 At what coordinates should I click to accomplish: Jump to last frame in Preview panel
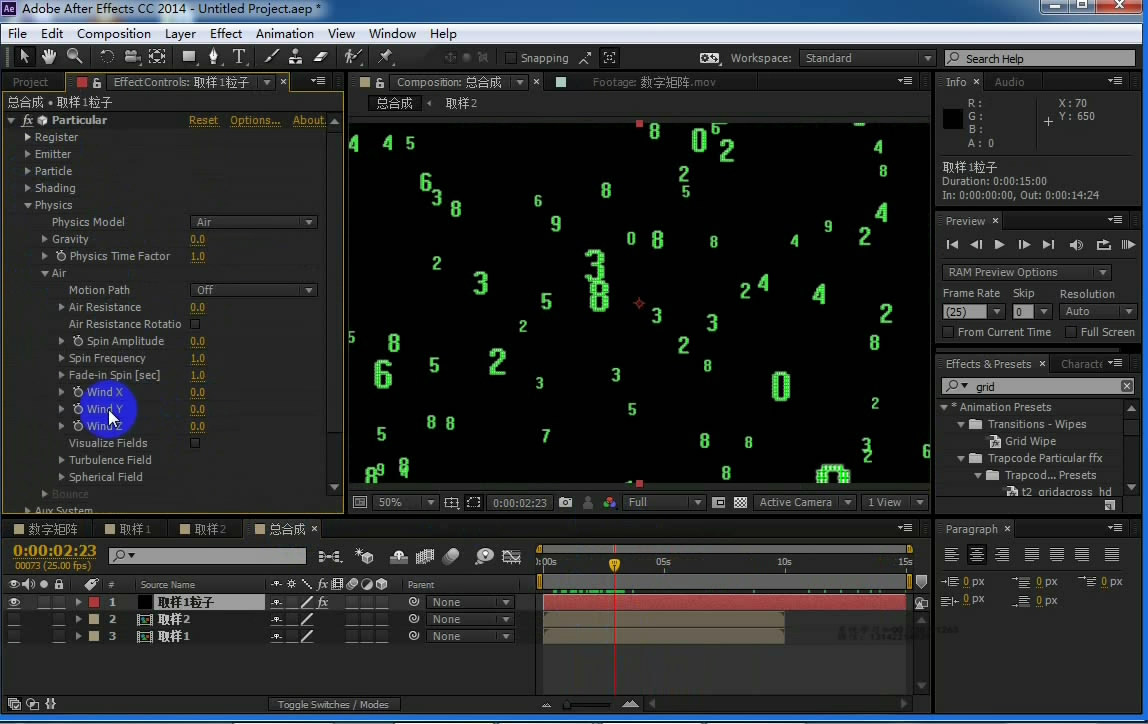(x=1048, y=245)
